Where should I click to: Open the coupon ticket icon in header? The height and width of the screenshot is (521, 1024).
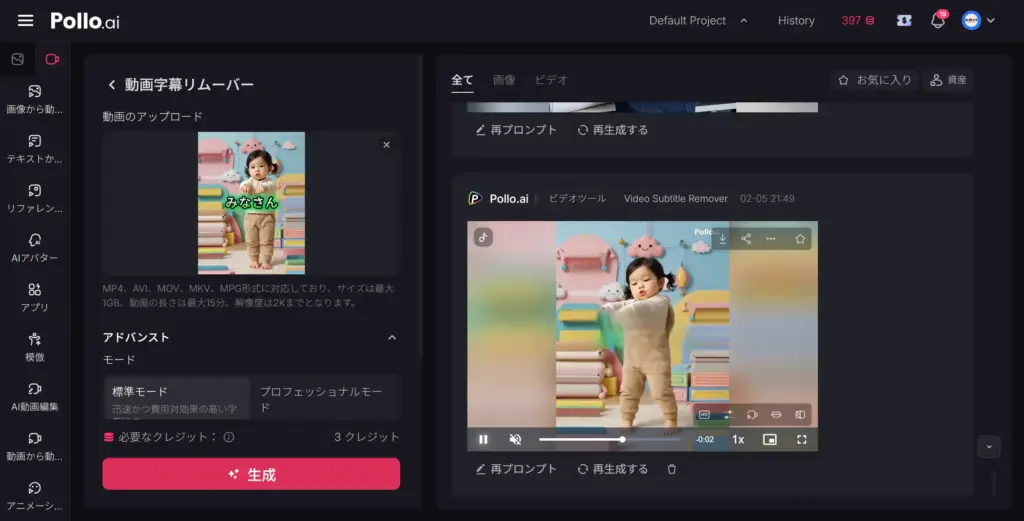pos(904,21)
